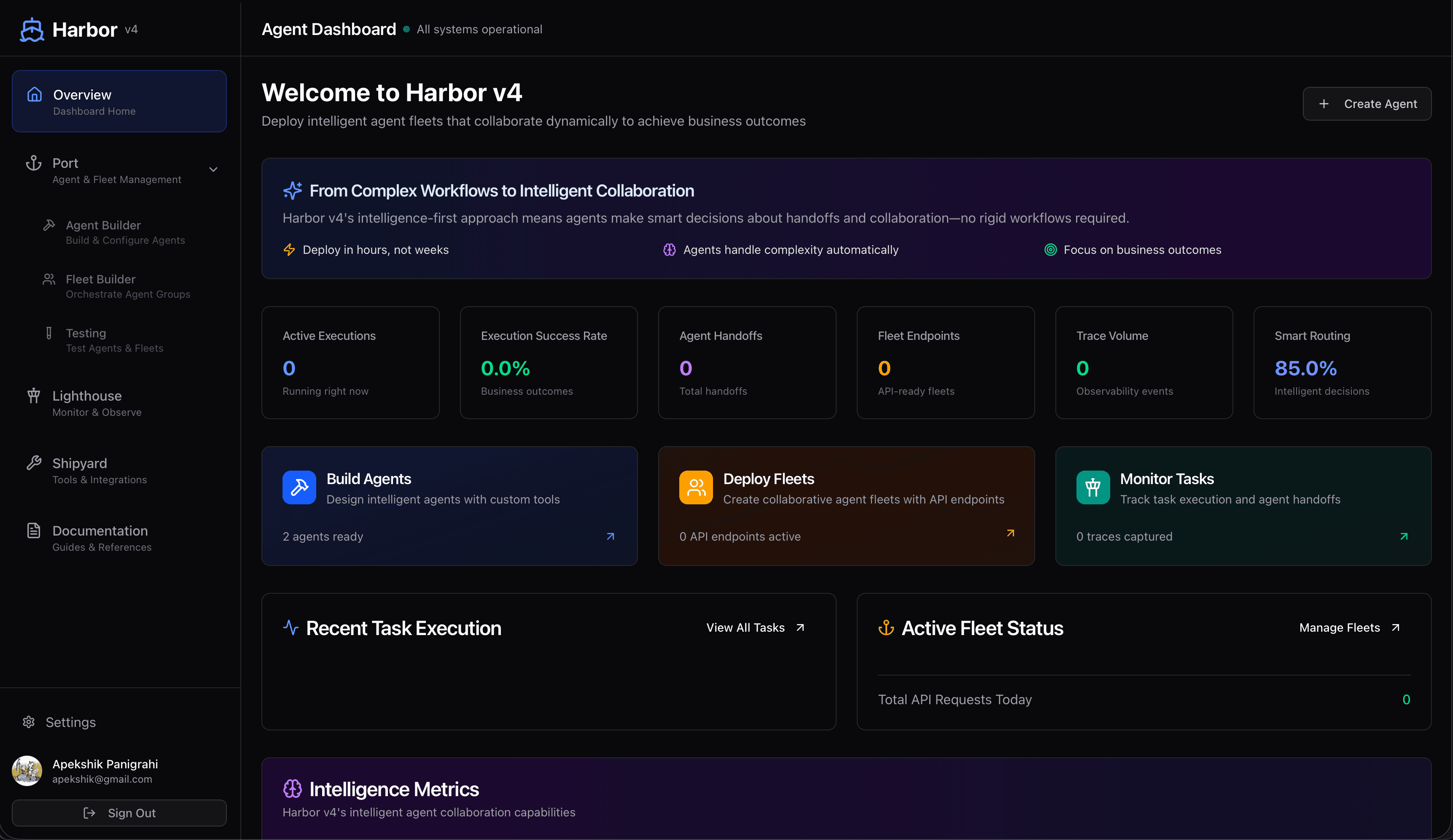This screenshot has height=840, width=1453.
Task: Click the green Monitor Tasks lighthouse icon
Action: tap(1092, 487)
